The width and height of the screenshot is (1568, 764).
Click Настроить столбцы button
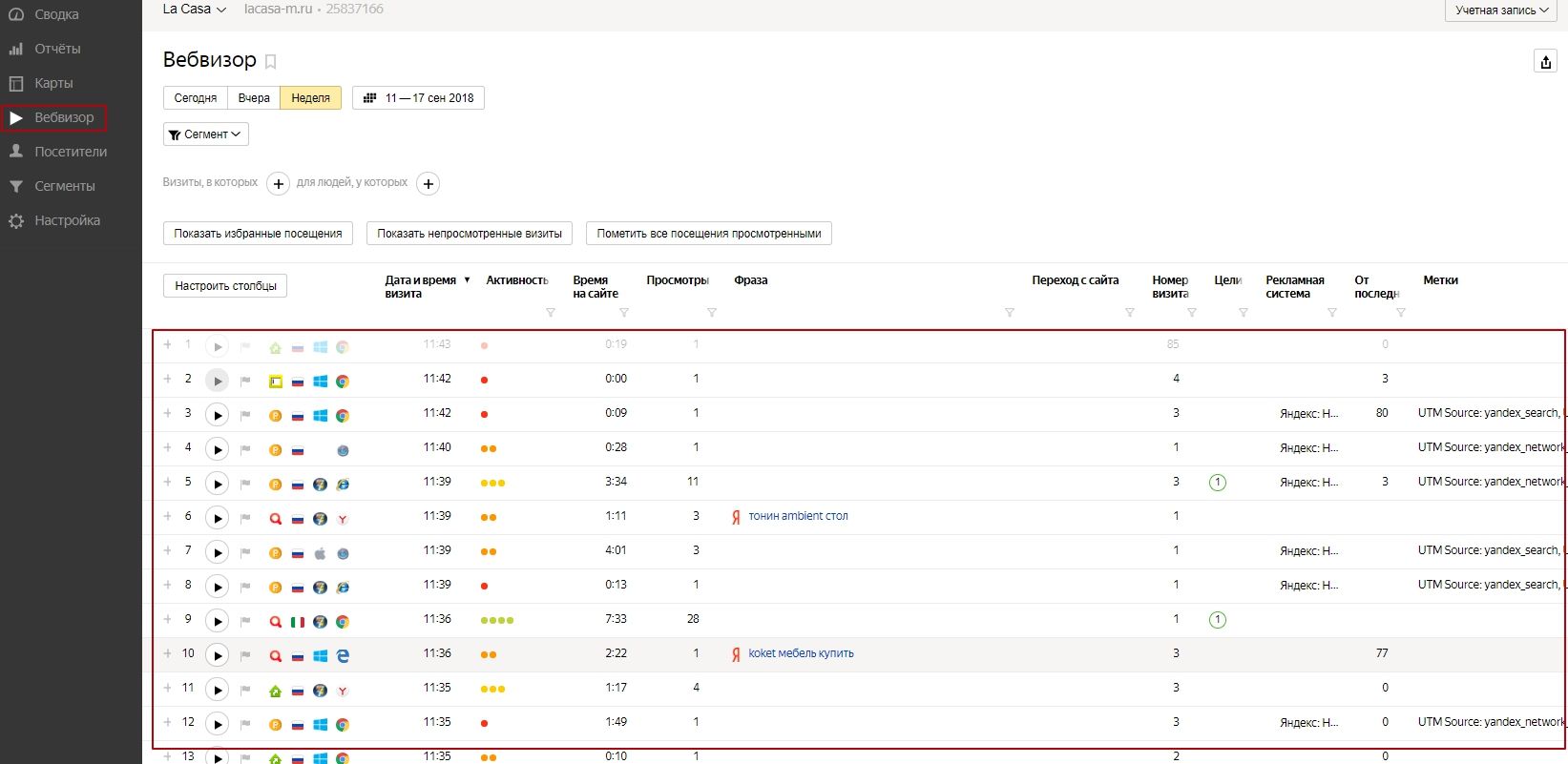225,286
